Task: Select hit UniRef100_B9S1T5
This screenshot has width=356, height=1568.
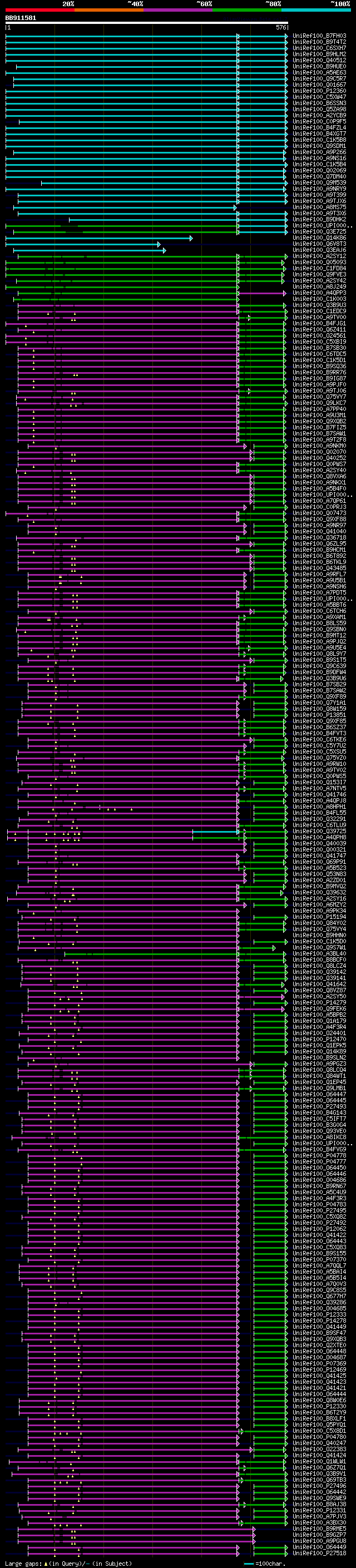Action: click(319, 660)
